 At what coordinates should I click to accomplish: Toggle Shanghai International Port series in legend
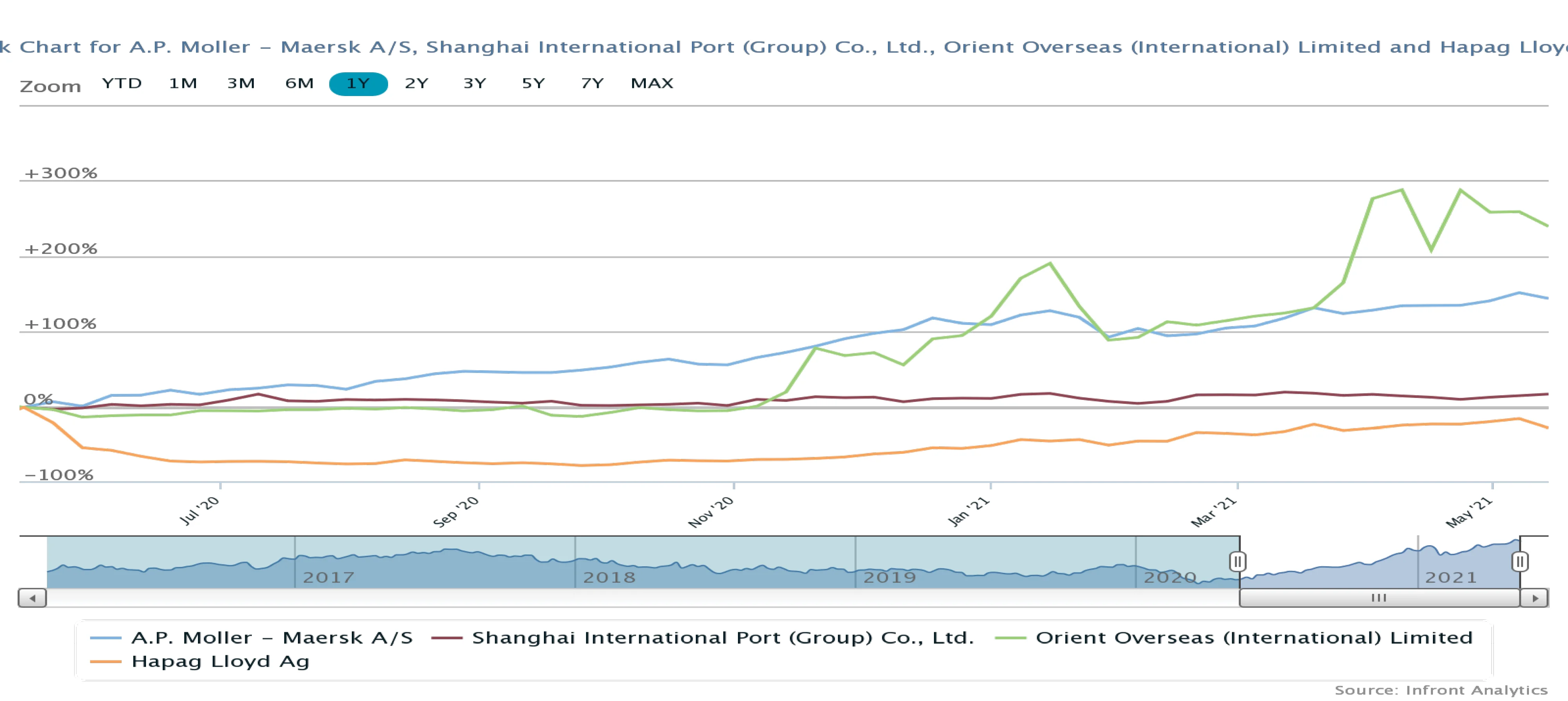coord(723,638)
